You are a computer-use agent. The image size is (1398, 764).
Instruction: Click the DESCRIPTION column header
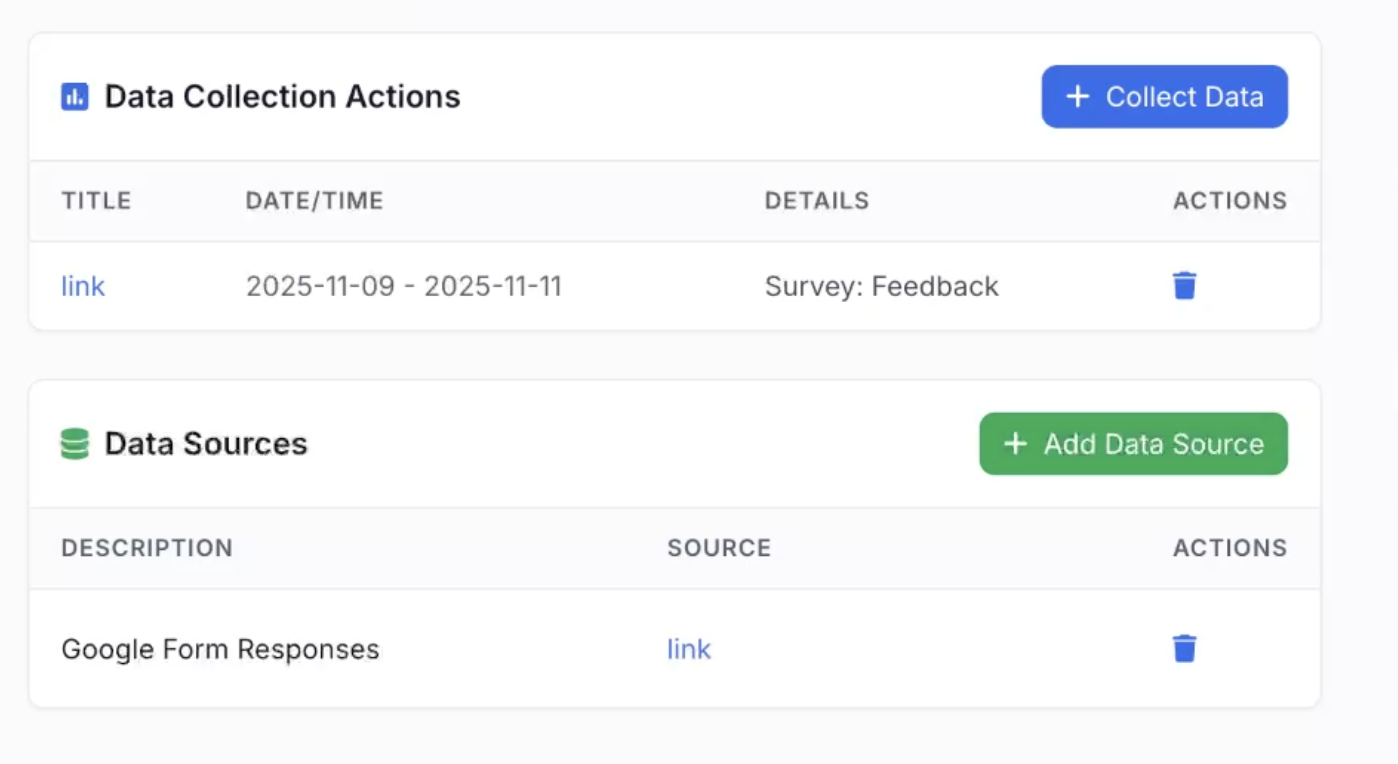point(147,548)
